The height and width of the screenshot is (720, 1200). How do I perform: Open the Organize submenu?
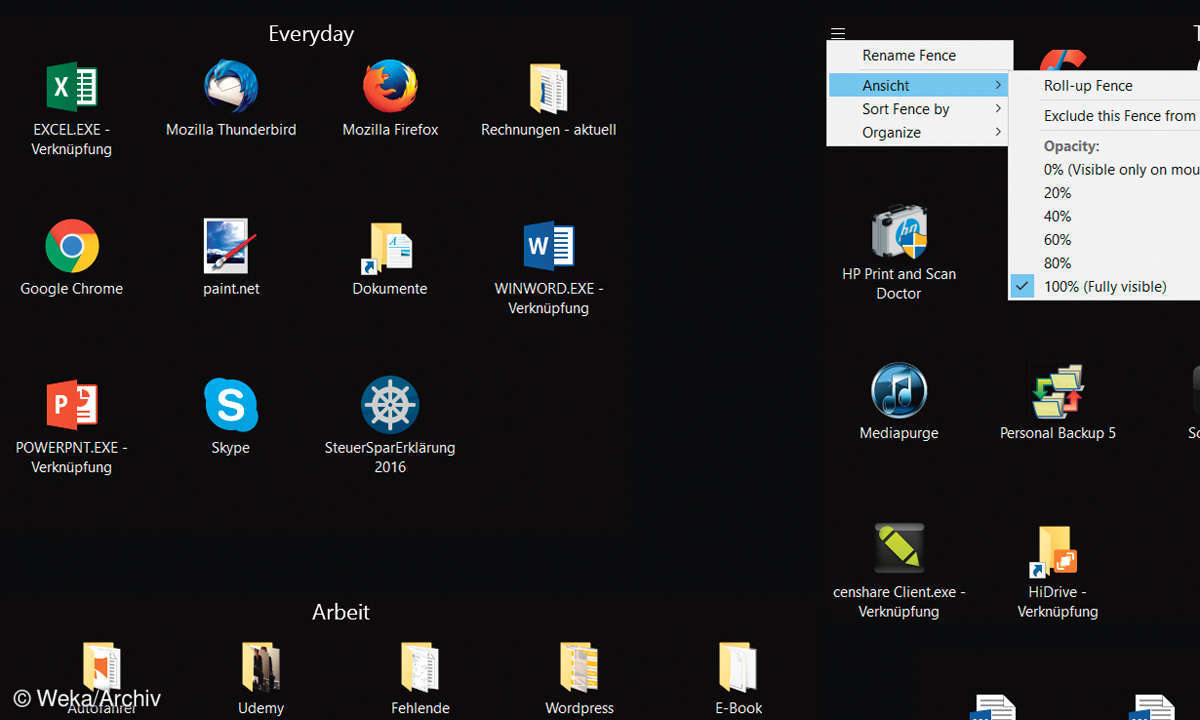(x=918, y=132)
